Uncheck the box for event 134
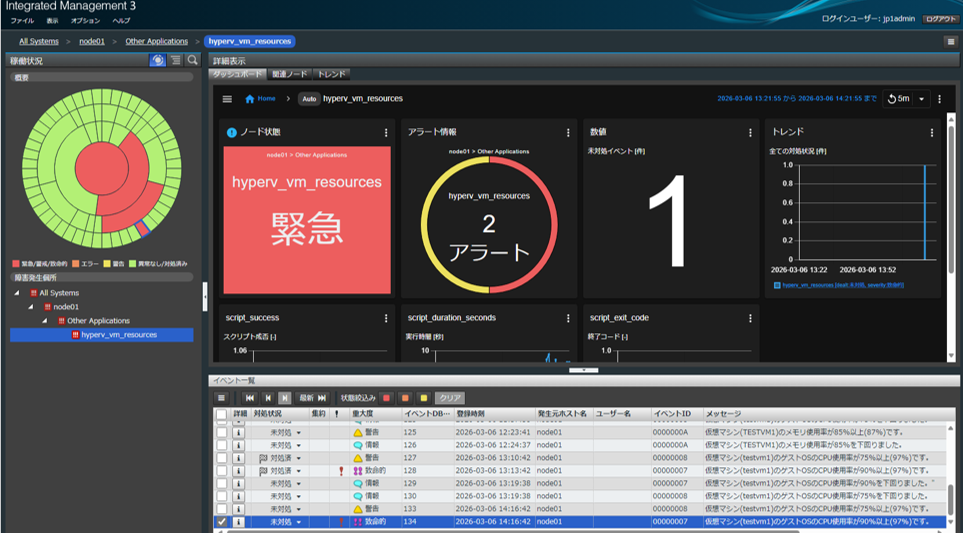 pyautogui.click(x=222, y=522)
